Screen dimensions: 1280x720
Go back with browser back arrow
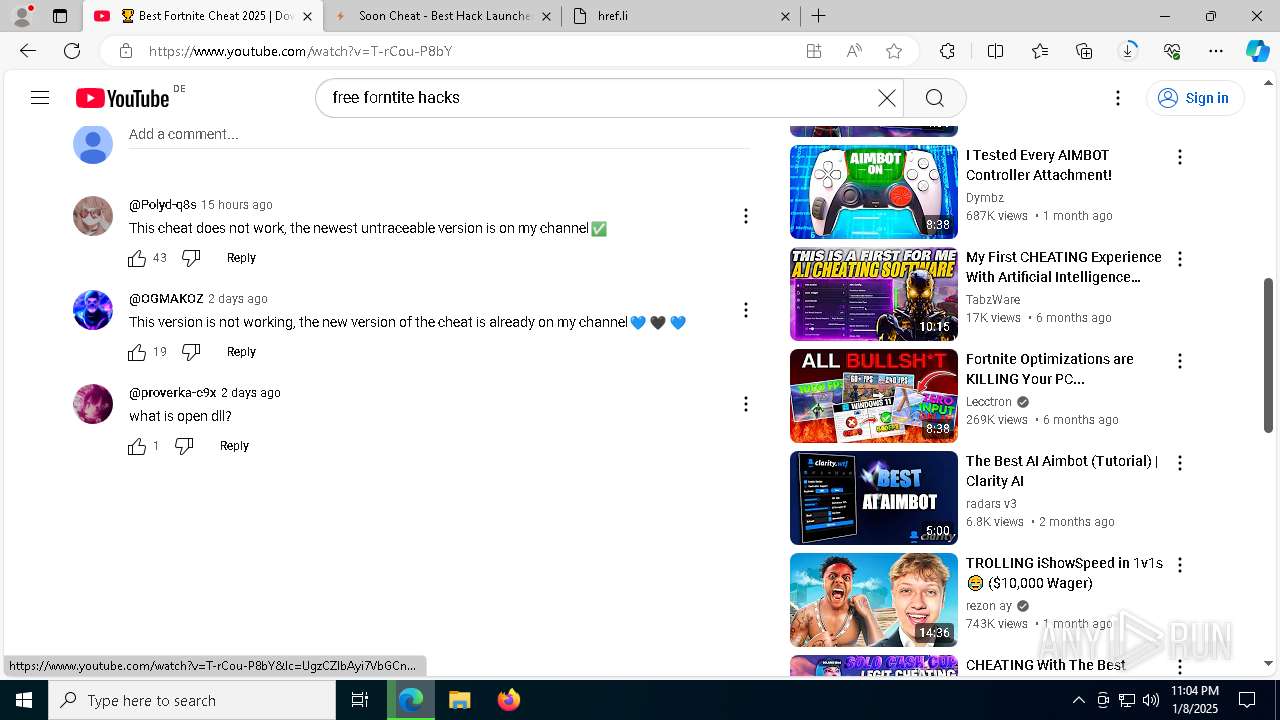click(x=28, y=51)
